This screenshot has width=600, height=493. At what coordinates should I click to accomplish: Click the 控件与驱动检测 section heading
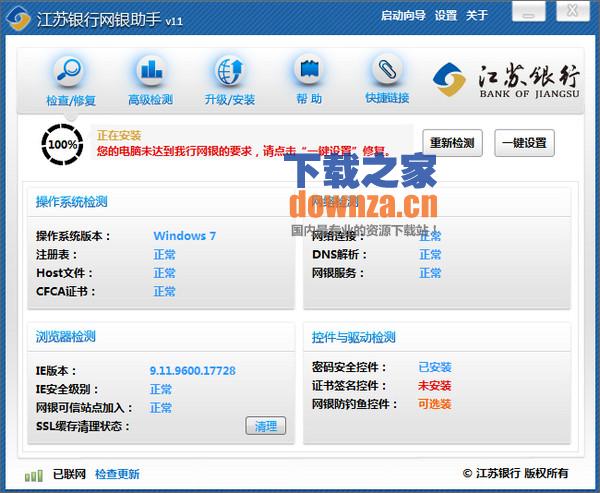(x=353, y=337)
